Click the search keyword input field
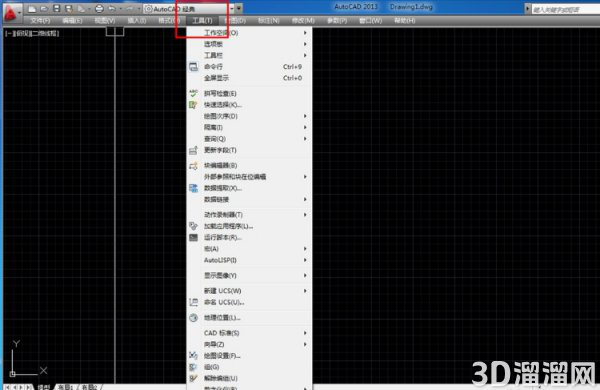This screenshot has height=390, width=600. (566, 9)
